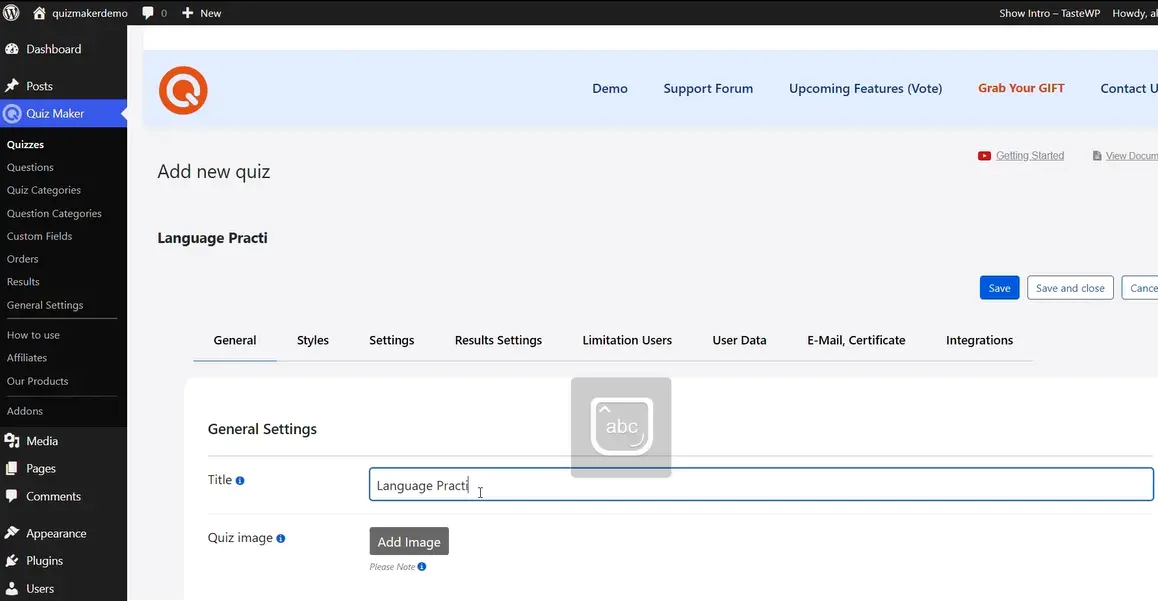Click the info icon next to Quiz image
Image resolution: width=1158 pixels, height=601 pixels.
coord(281,538)
